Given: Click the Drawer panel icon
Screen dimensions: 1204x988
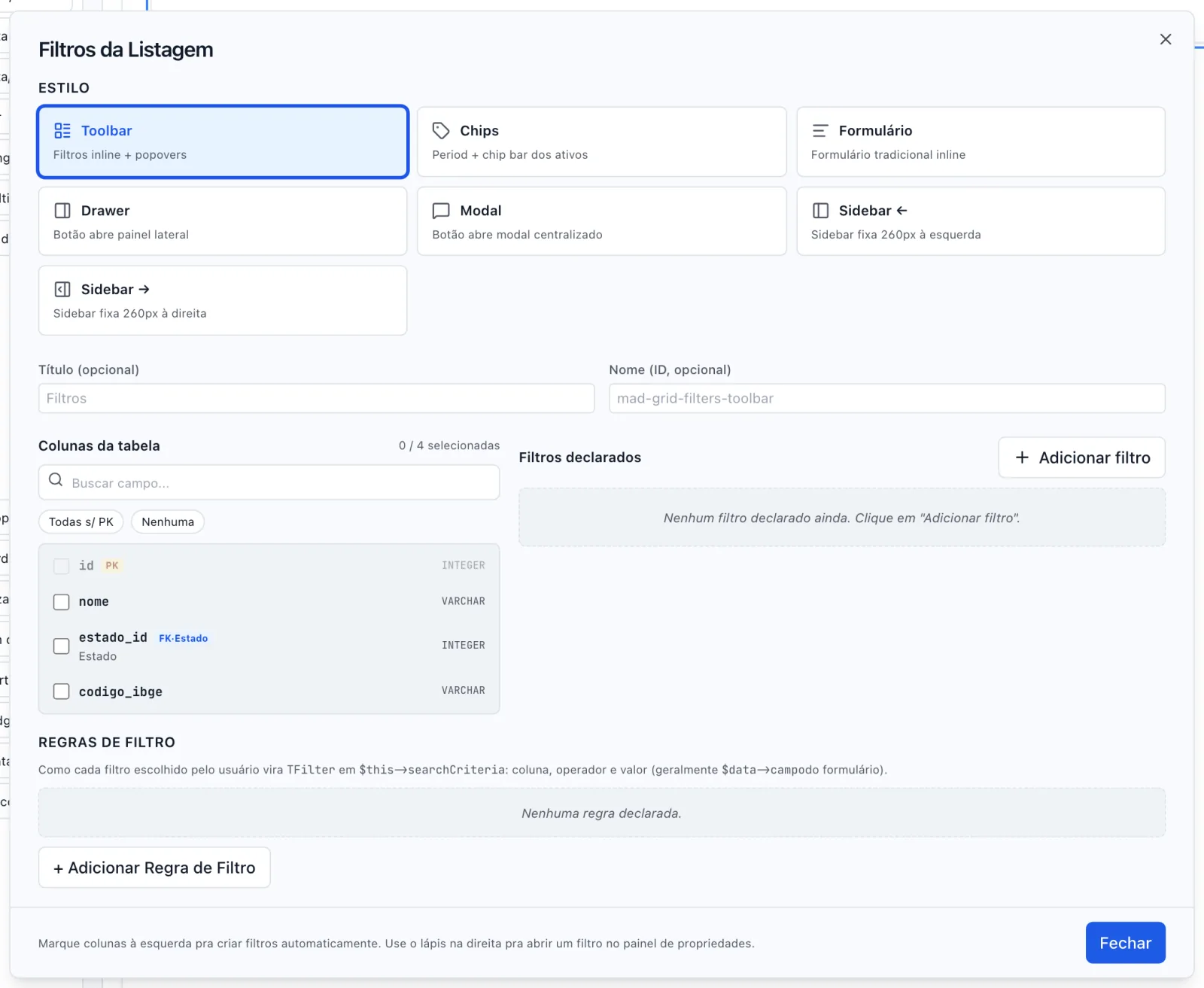Looking at the screenshot, I should click(62, 211).
